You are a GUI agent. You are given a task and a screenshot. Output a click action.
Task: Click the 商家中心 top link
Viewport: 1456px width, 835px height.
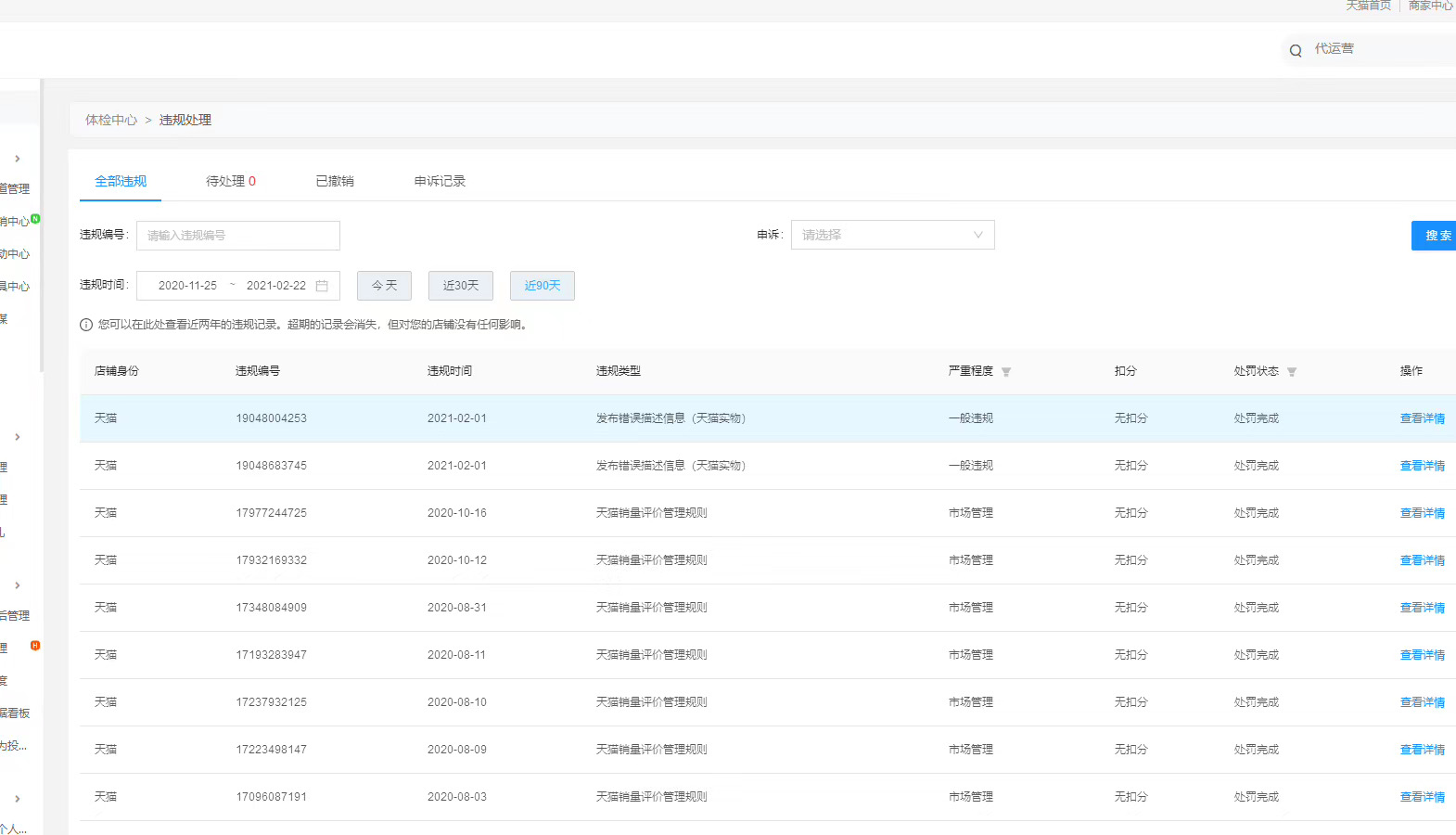1431,6
